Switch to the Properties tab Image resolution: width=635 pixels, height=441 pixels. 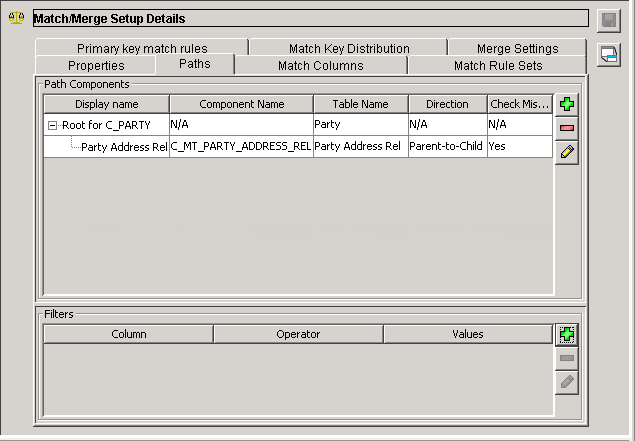[96, 65]
